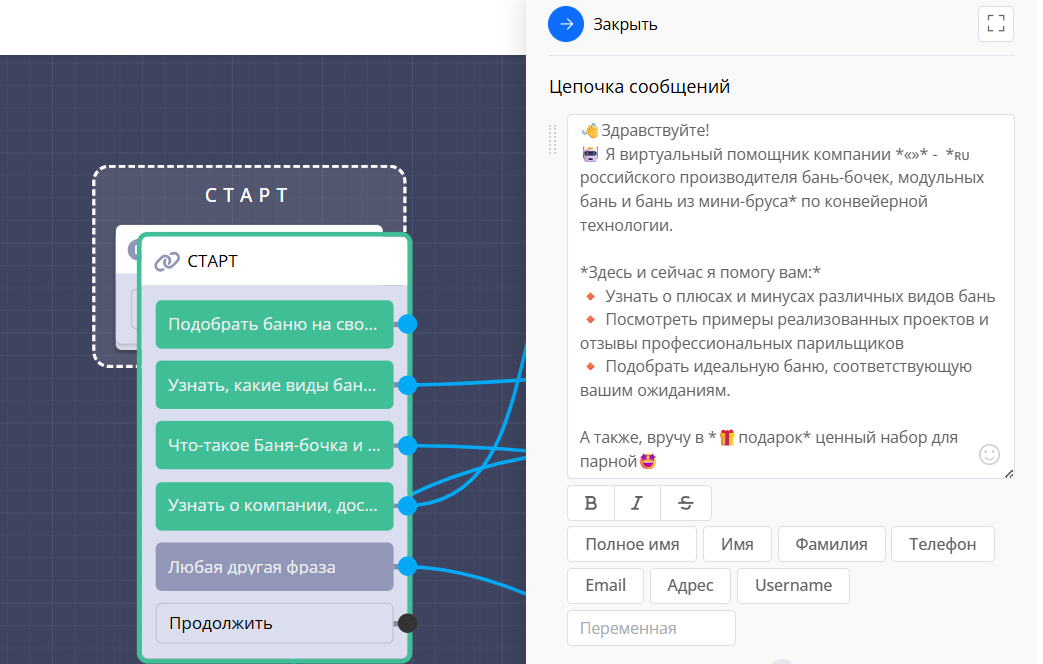Screen dimensions: 1043x664
Task: Insert the Email variable
Action: (x=605, y=586)
